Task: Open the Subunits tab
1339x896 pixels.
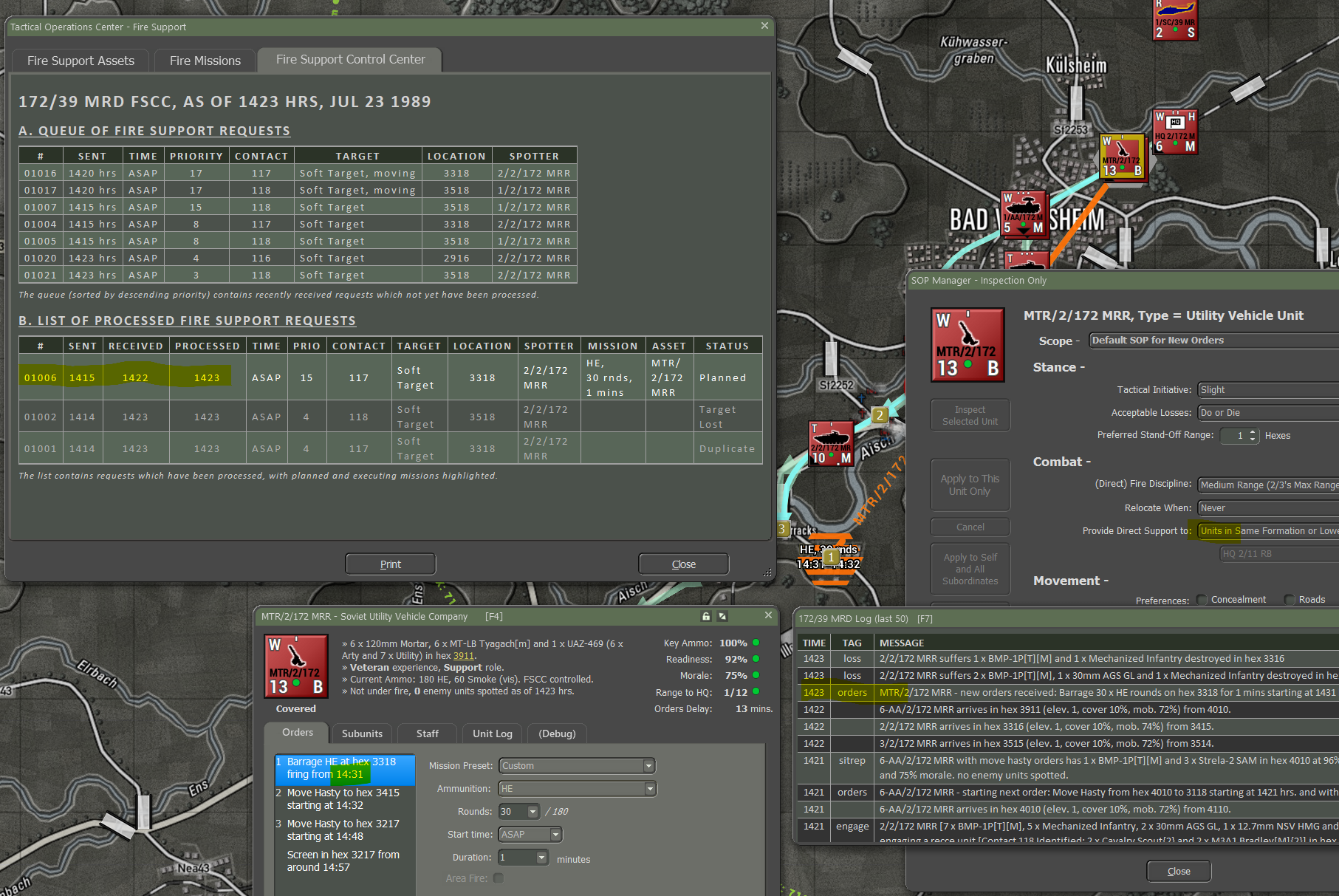Action: (x=362, y=733)
